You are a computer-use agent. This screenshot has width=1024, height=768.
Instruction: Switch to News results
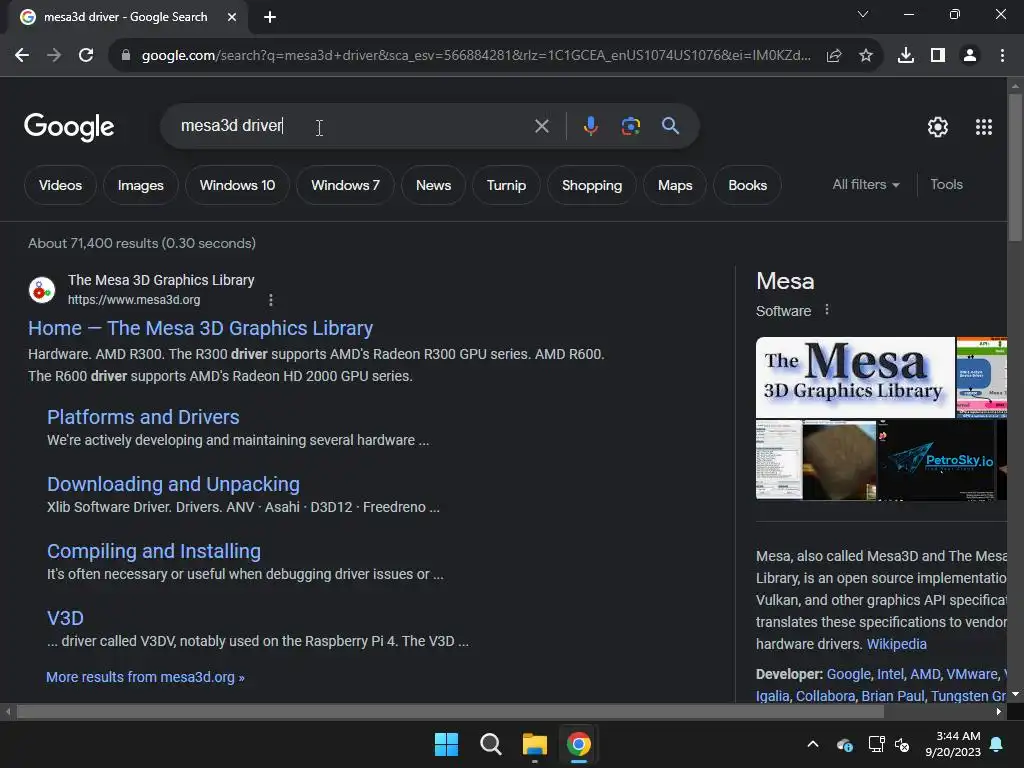click(434, 185)
